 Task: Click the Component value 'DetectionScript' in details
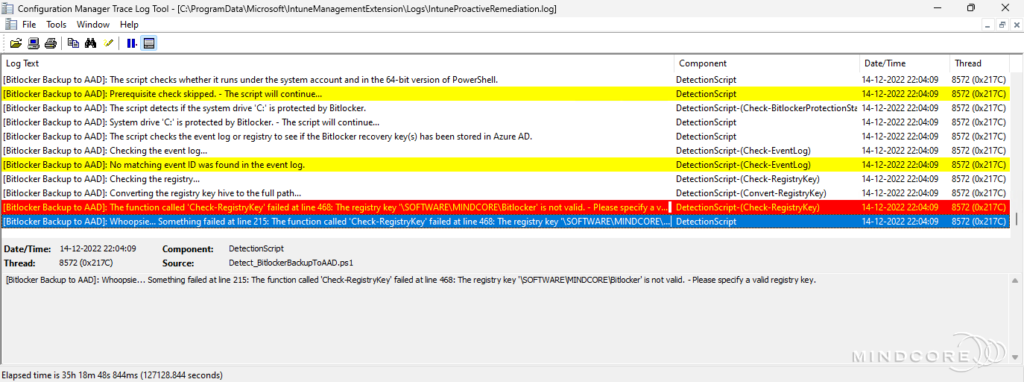[x=256, y=249]
